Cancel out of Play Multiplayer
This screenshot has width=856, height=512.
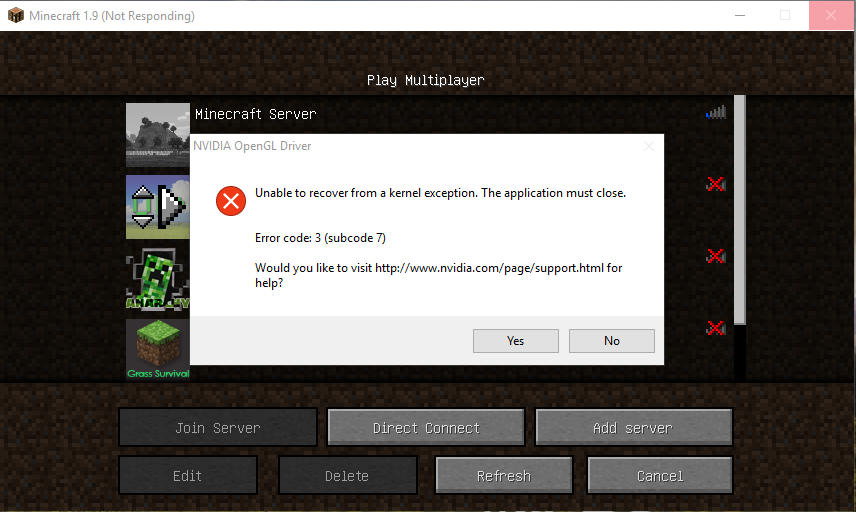click(x=659, y=475)
